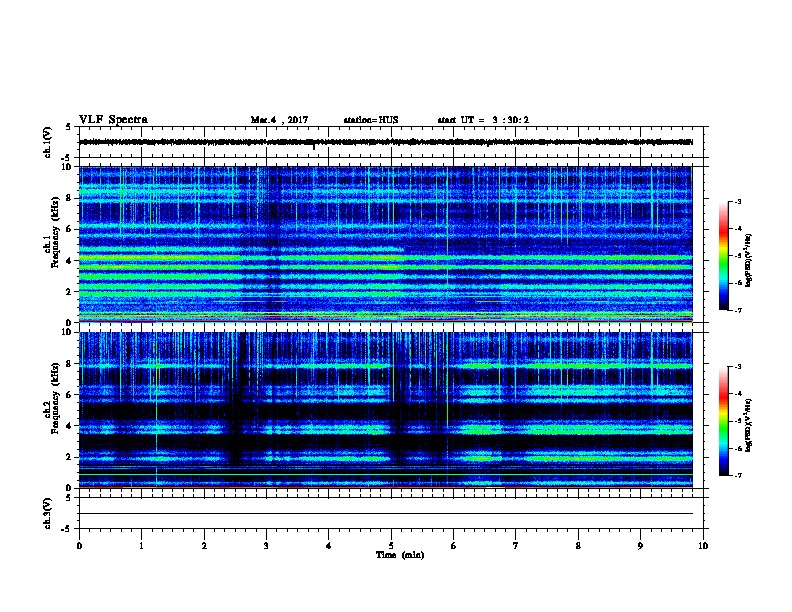Click time axis tick label "1"
Screen dimensions: 792x612
pos(141,545)
